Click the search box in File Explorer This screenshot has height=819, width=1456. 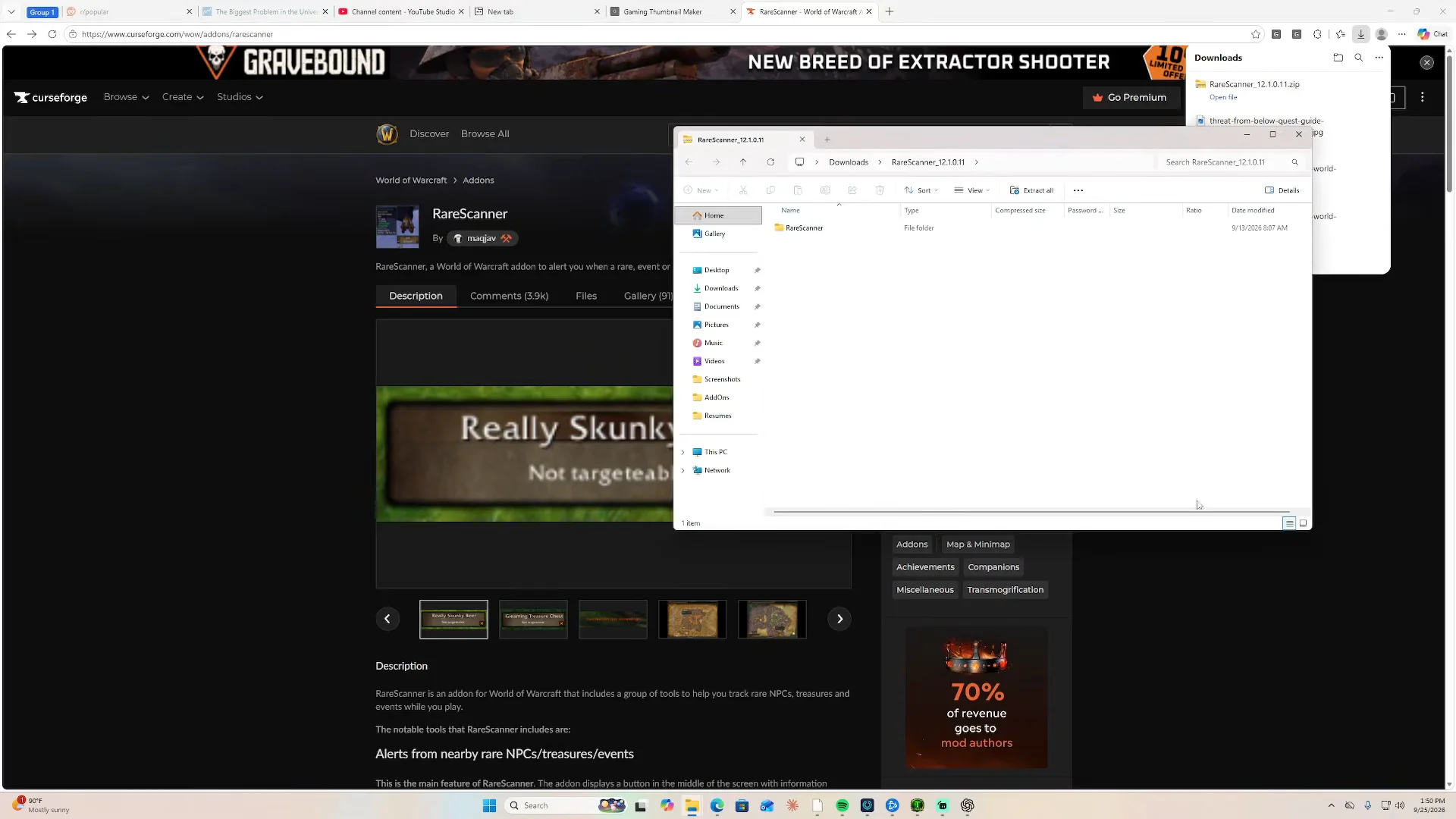point(1232,162)
